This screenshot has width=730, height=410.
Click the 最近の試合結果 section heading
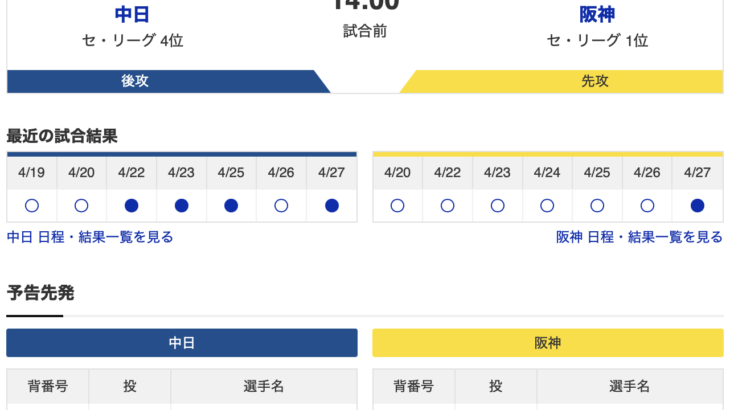[x=62, y=136]
